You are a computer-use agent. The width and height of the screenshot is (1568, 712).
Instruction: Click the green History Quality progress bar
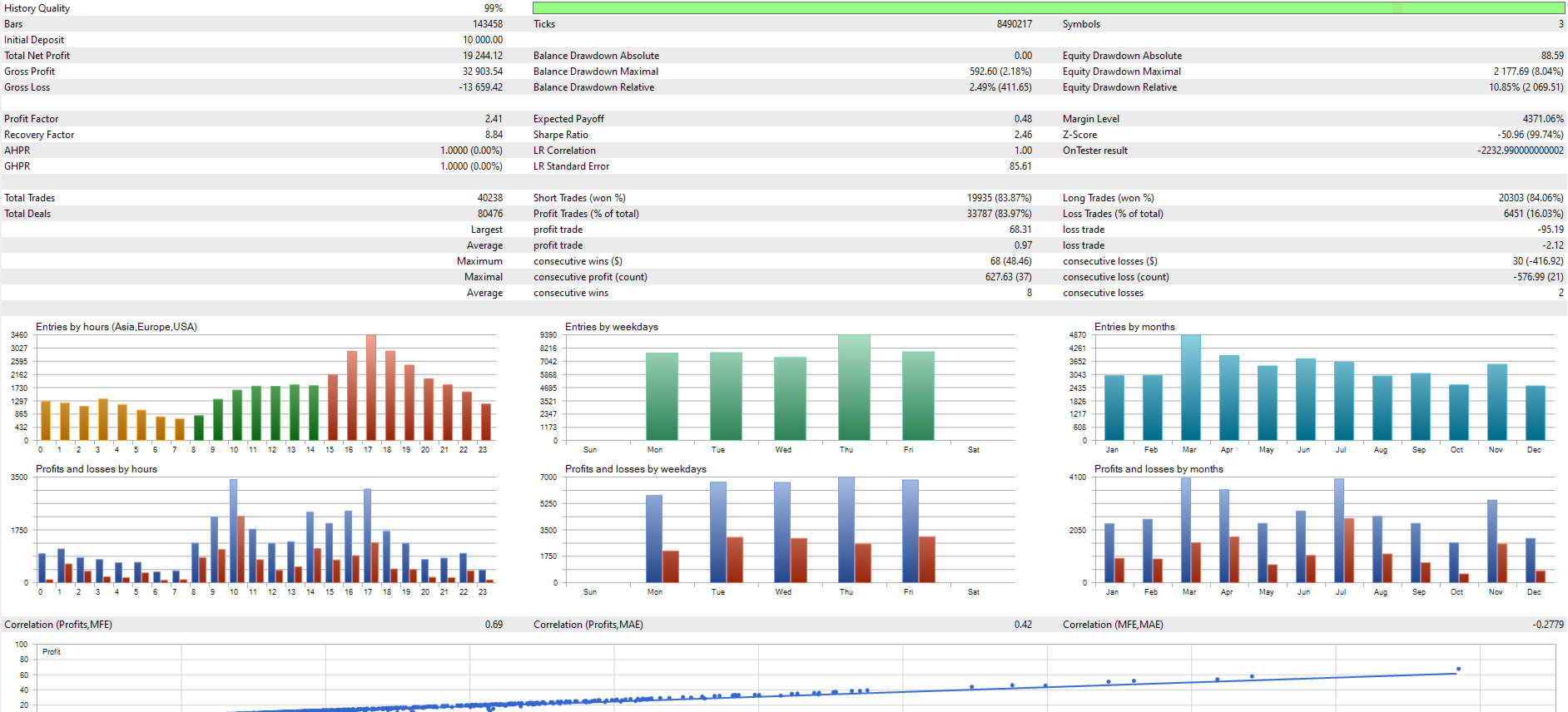(x=1049, y=7)
